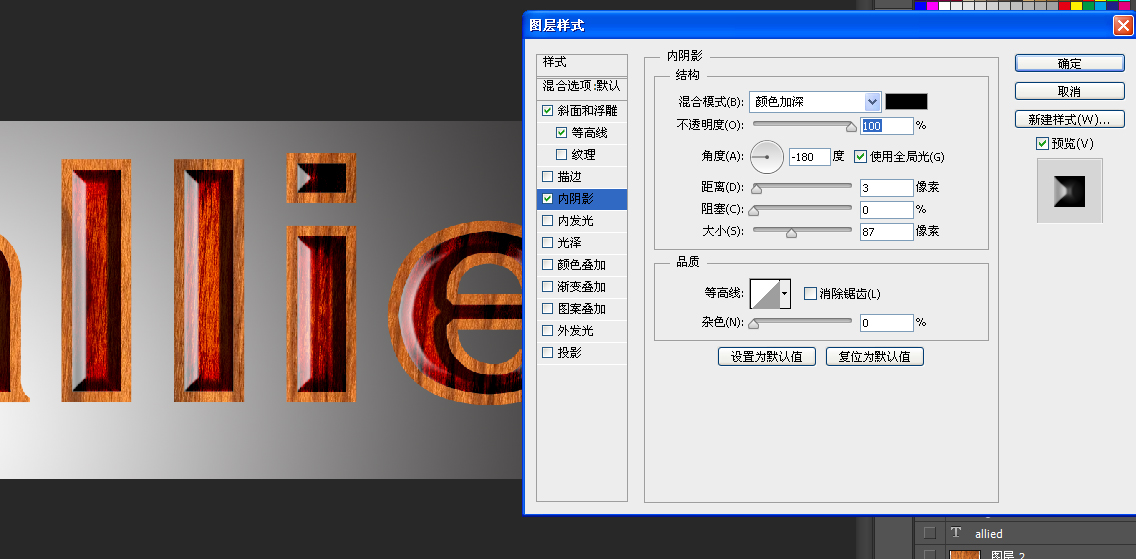The width and height of the screenshot is (1136, 559).
Task: Click the style preview thumbnail
Action: pos(1069,190)
